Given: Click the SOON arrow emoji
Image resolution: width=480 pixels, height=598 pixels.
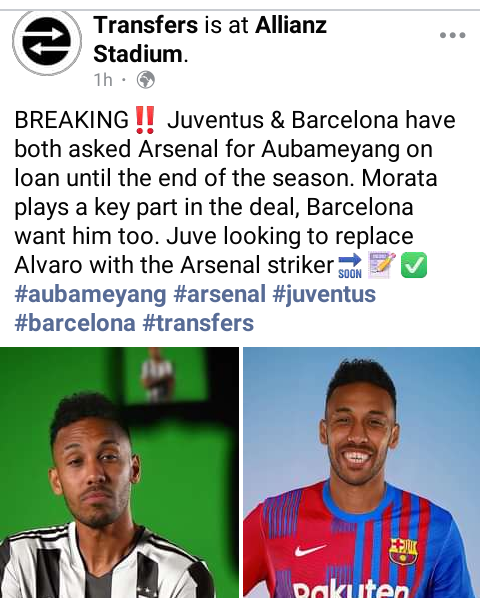Looking at the screenshot, I should pos(350,265).
